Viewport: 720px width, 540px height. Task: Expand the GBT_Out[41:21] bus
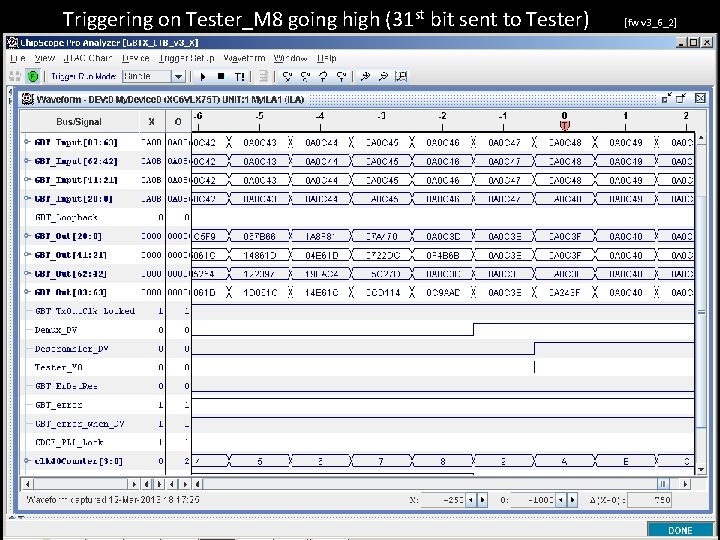coord(27,255)
